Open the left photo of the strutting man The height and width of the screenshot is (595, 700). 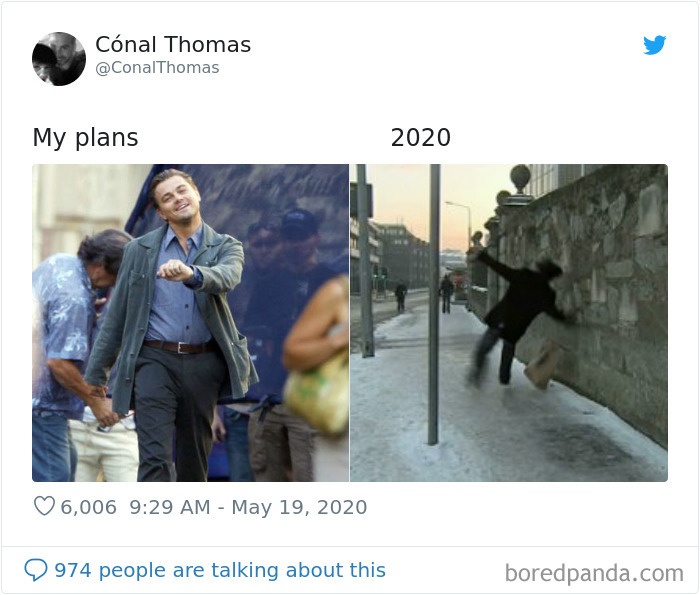tap(190, 322)
